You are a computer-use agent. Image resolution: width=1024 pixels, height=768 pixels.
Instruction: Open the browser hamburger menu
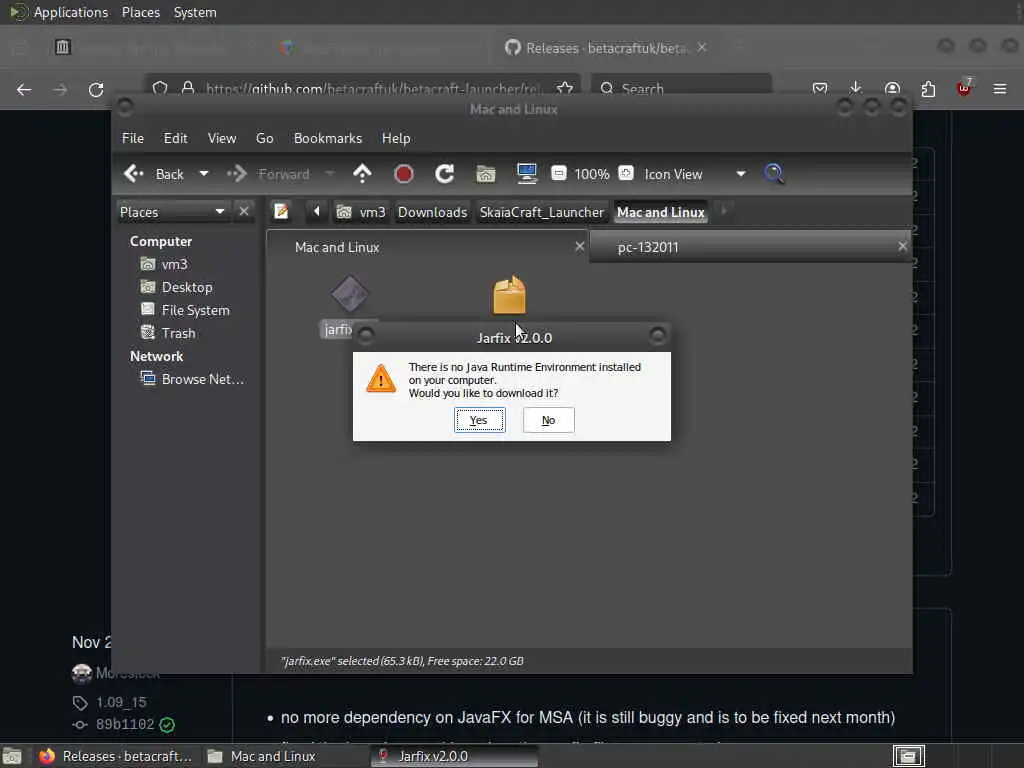[1000, 89]
